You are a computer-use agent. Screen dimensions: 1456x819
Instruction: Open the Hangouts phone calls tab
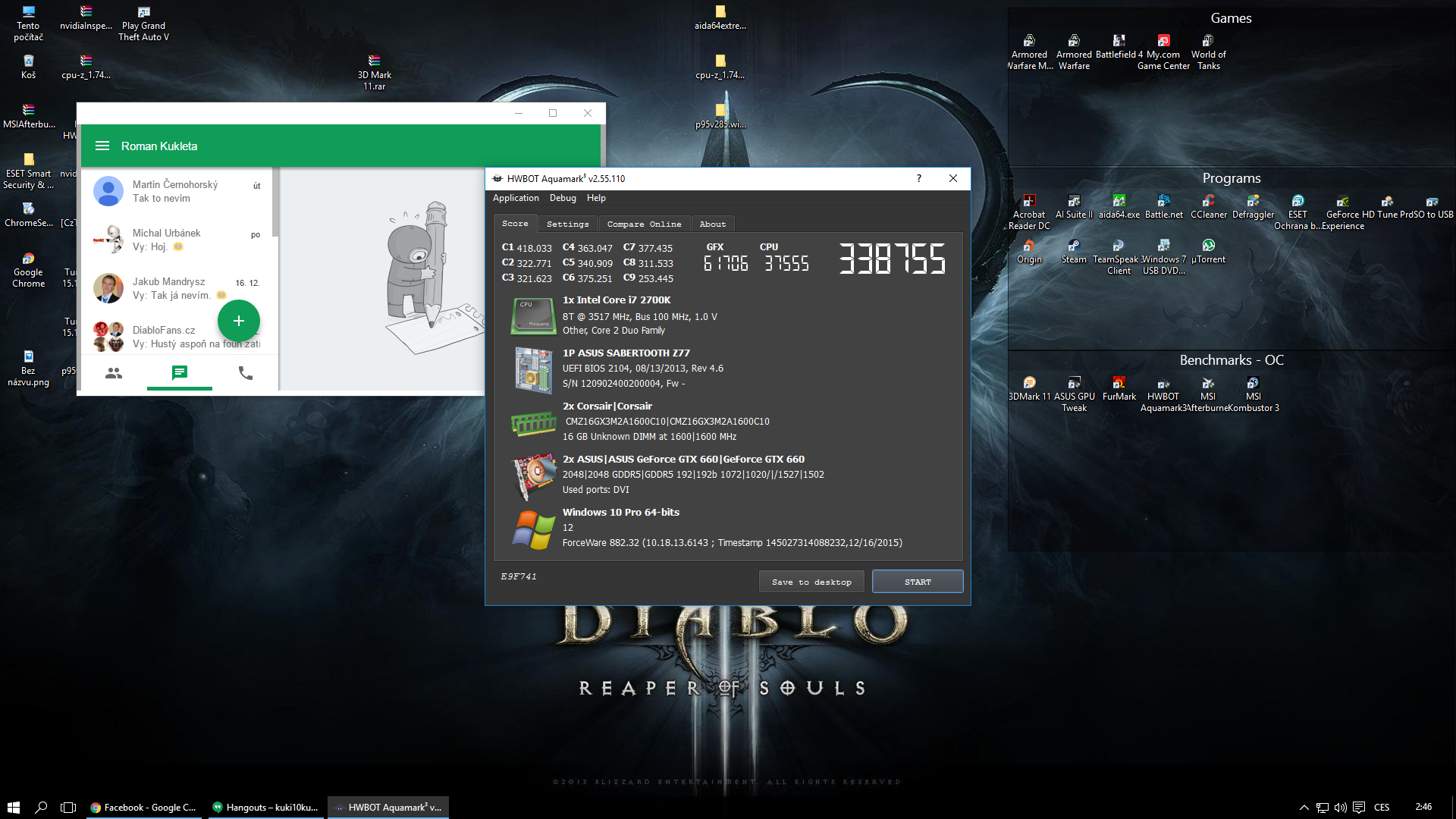(246, 373)
